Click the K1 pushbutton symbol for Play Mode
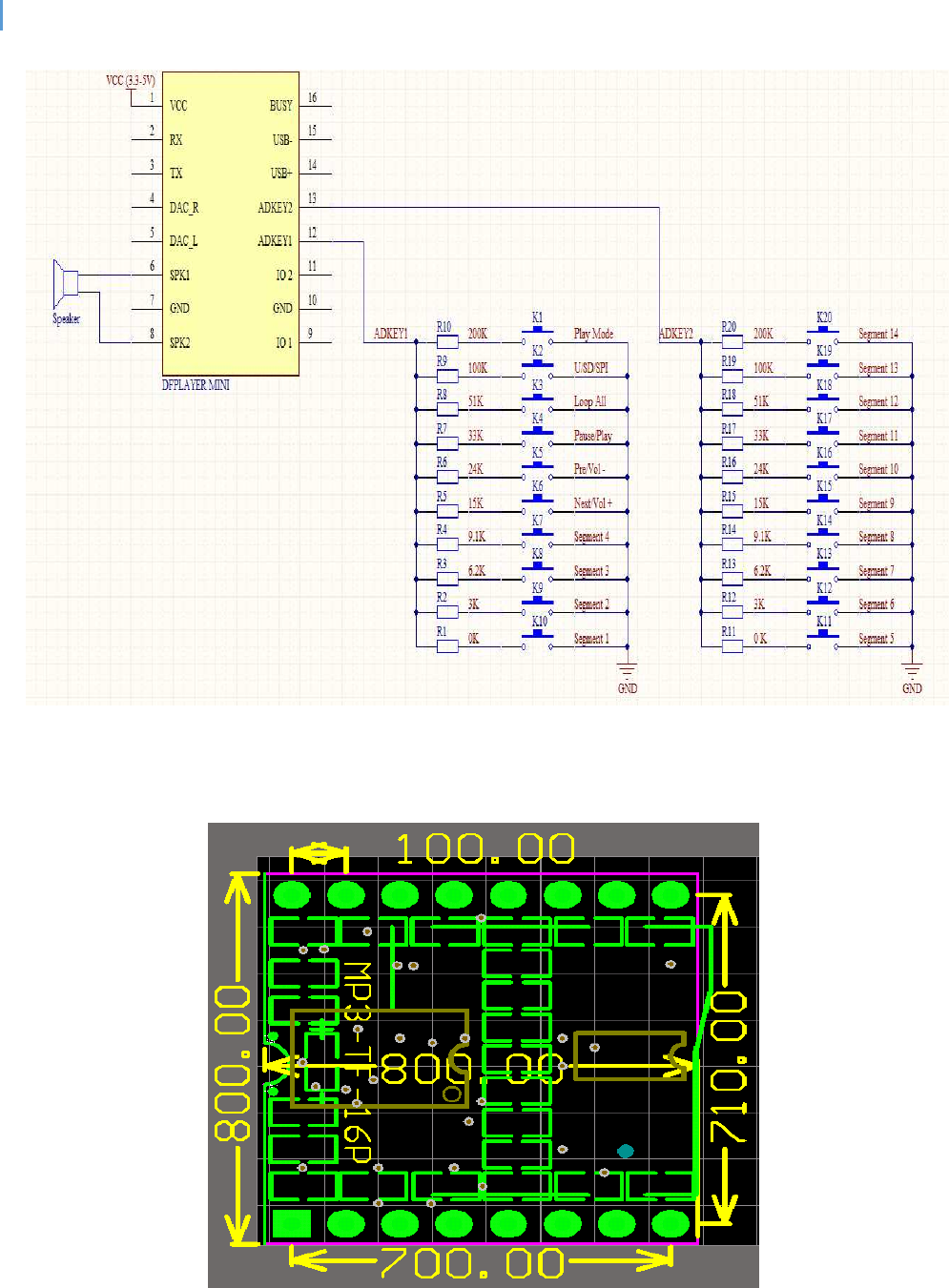The width and height of the screenshot is (949, 1288). point(537,334)
